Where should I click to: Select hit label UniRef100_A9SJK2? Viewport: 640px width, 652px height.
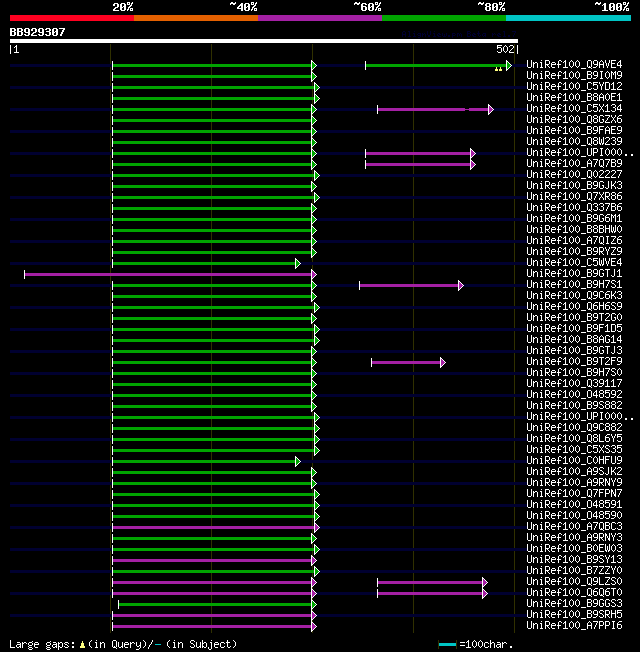tap(574, 472)
